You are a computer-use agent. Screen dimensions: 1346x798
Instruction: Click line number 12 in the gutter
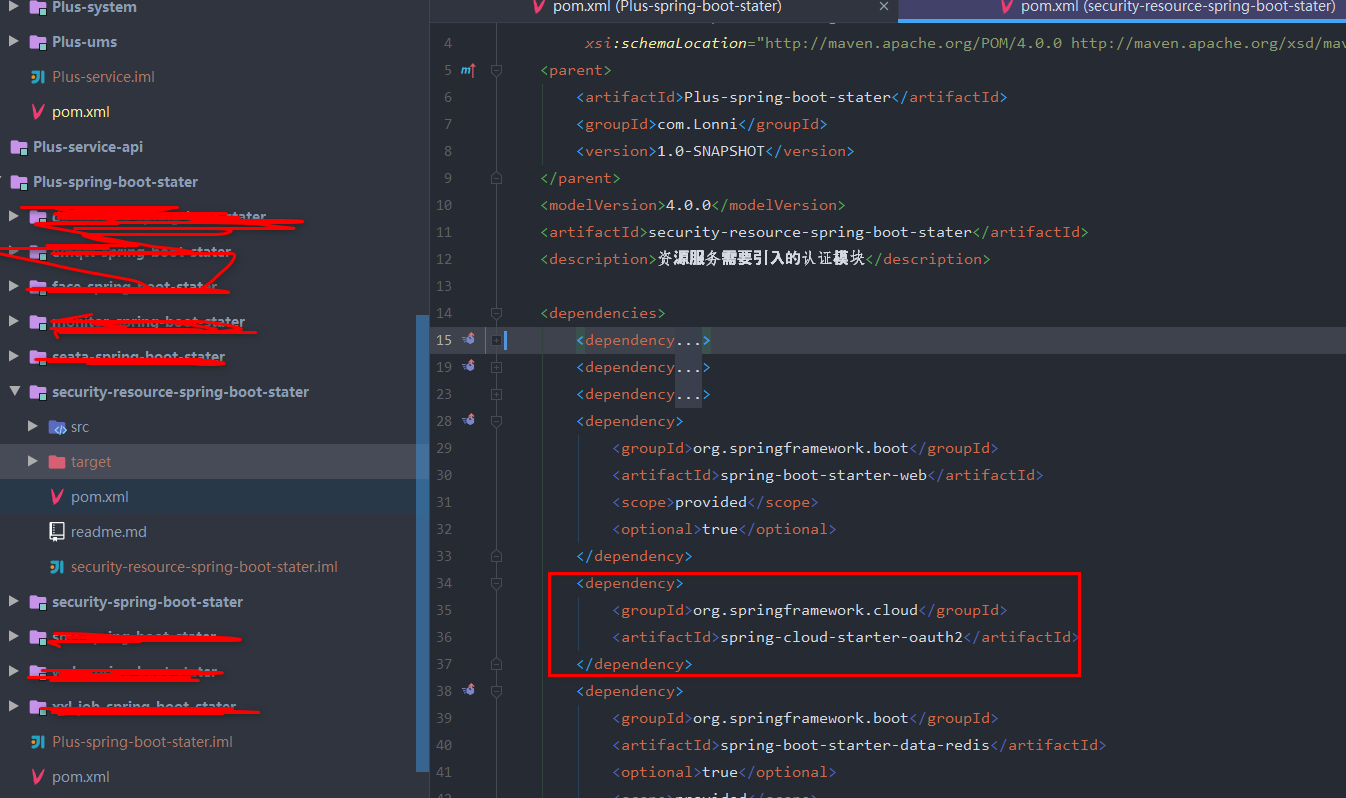444,259
